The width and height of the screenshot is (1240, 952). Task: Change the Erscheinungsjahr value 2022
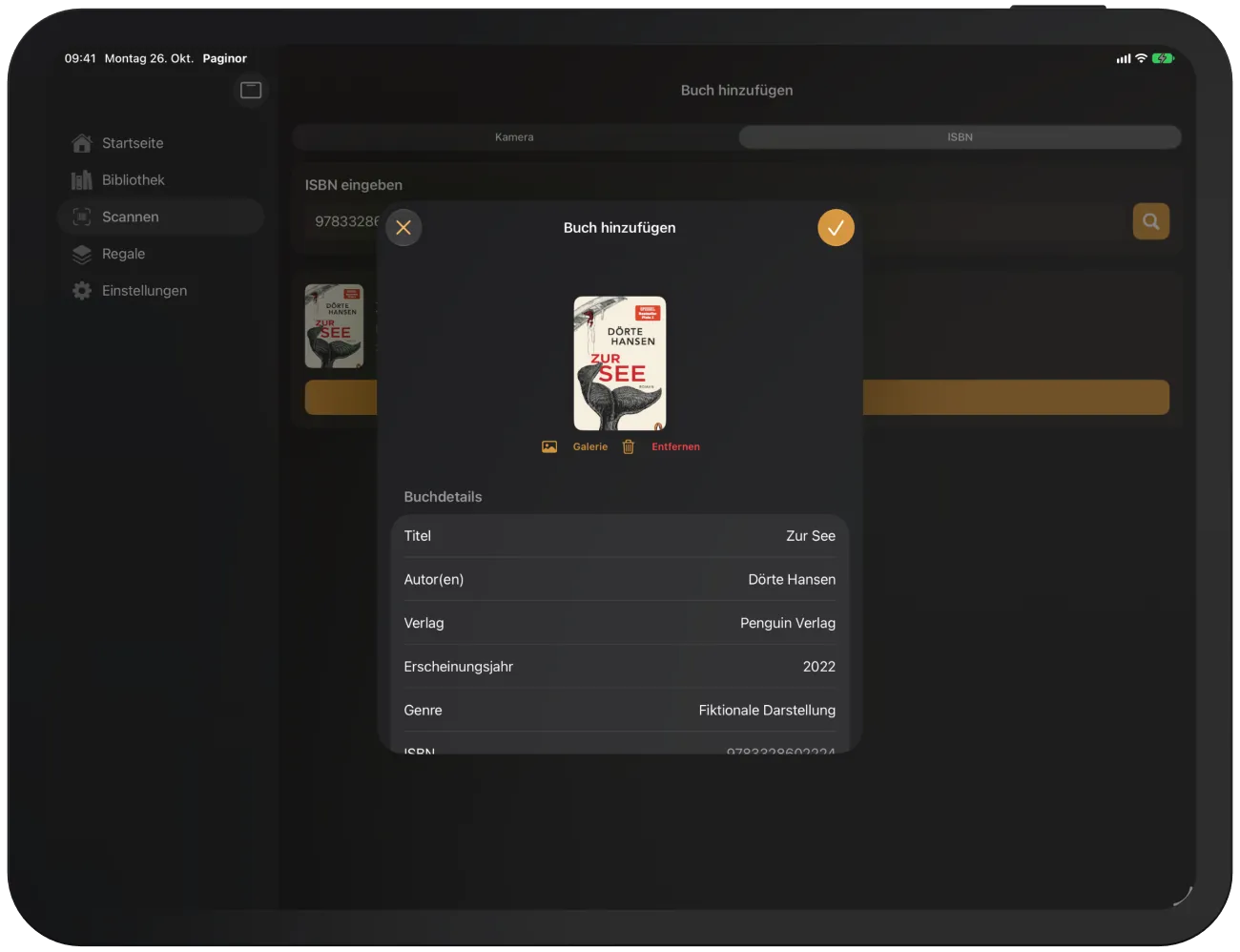click(620, 667)
